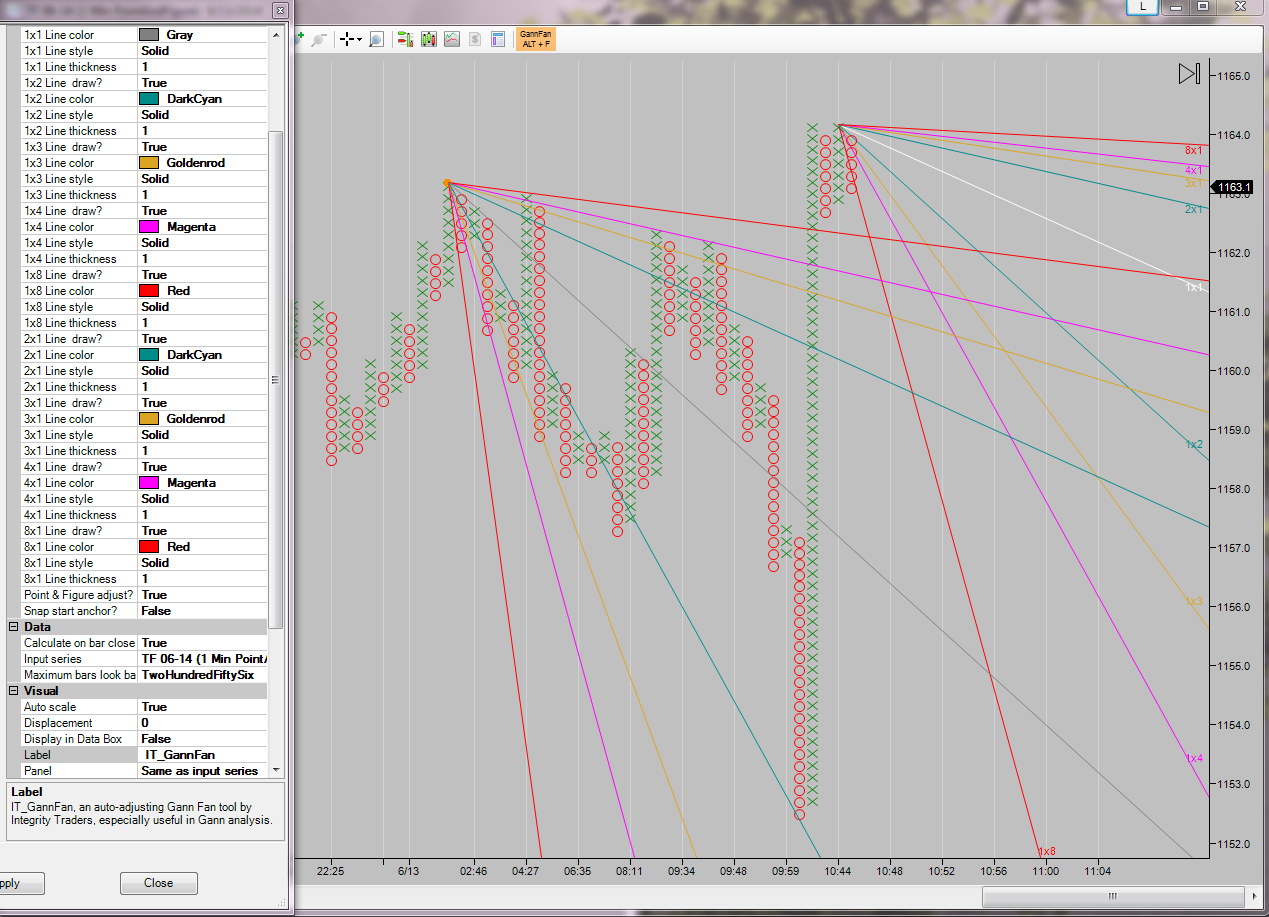This screenshot has width=1269, height=917.
Task: Click the L button in the window title bar
Action: coord(1142,6)
